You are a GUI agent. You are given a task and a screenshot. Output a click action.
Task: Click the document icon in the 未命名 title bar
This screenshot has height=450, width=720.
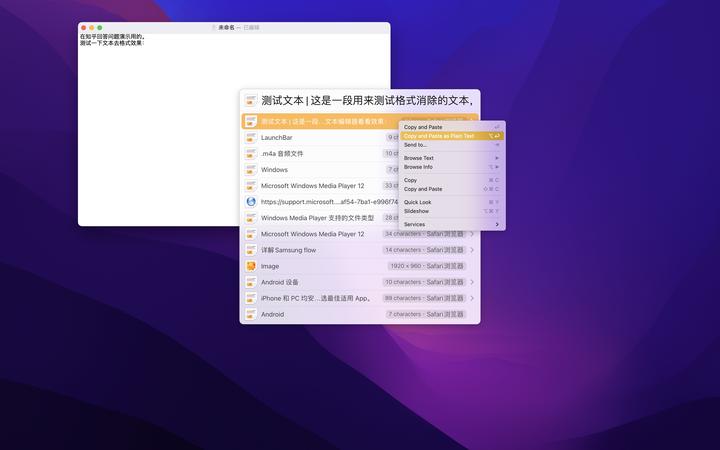pos(214,28)
